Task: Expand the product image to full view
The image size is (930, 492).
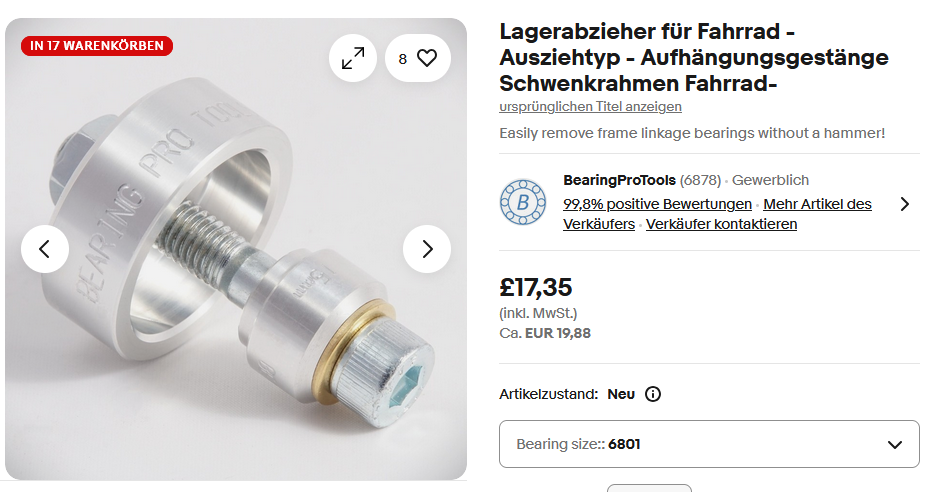Action: click(353, 58)
